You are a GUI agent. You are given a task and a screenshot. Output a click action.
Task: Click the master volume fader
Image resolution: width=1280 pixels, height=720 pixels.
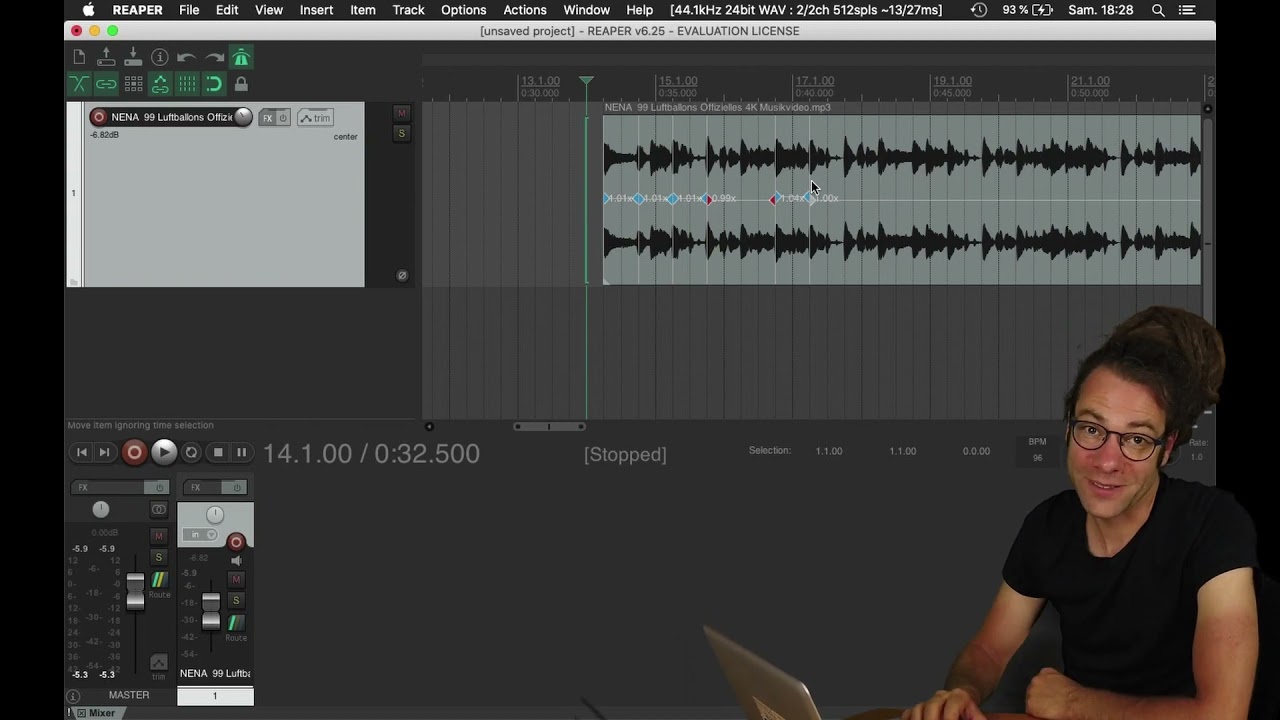click(x=135, y=590)
